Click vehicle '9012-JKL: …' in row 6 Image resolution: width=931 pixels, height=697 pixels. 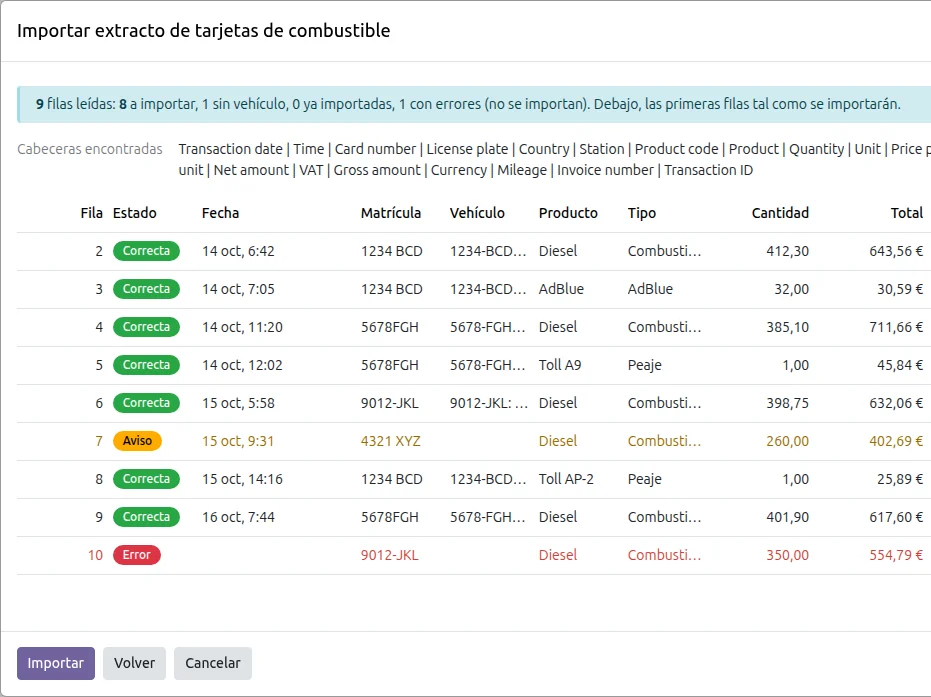[489, 403]
